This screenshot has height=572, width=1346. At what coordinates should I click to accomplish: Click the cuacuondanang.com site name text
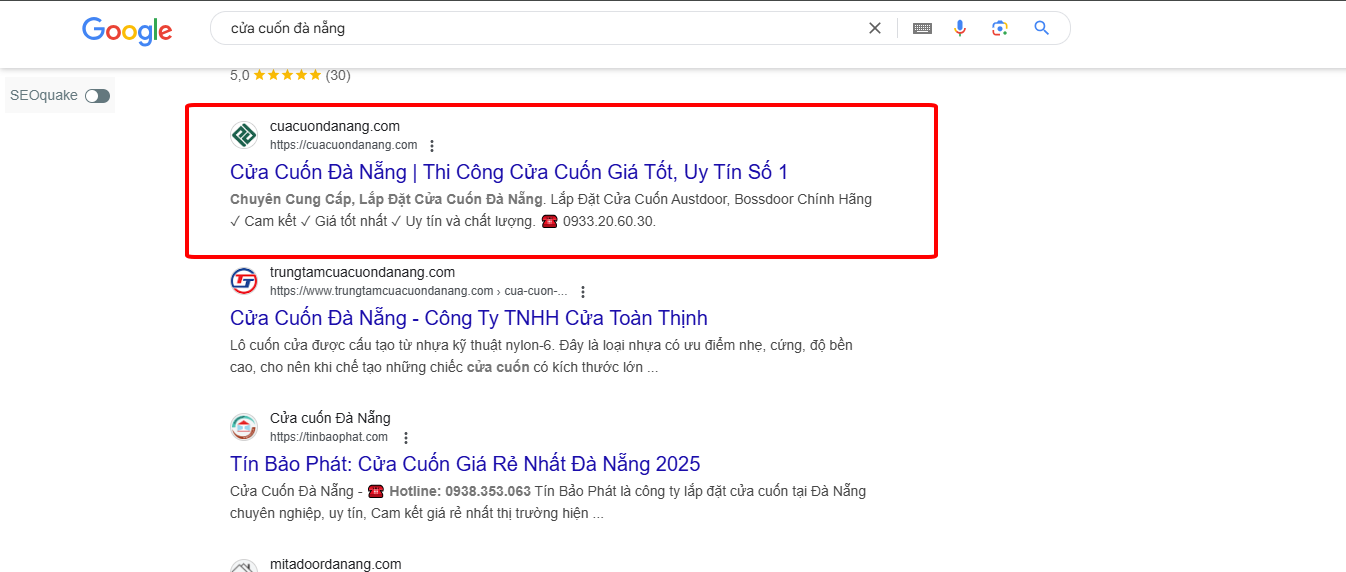click(335, 126)
